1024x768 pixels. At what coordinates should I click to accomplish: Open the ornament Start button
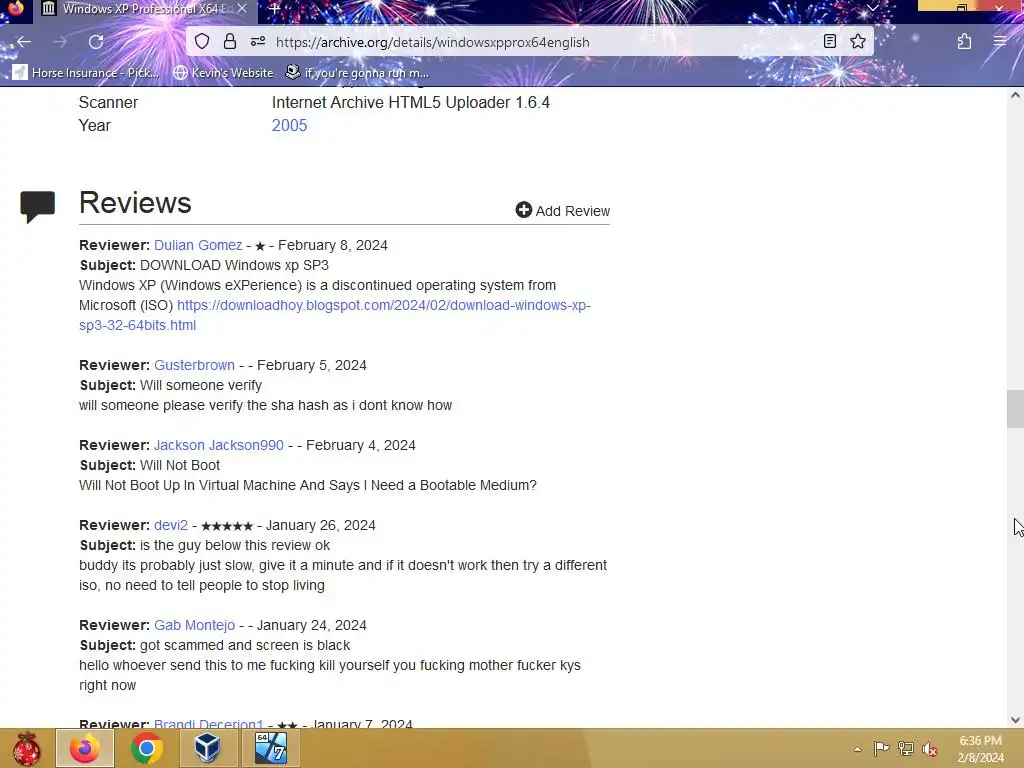pyautogui.click(x=27, y=748)
